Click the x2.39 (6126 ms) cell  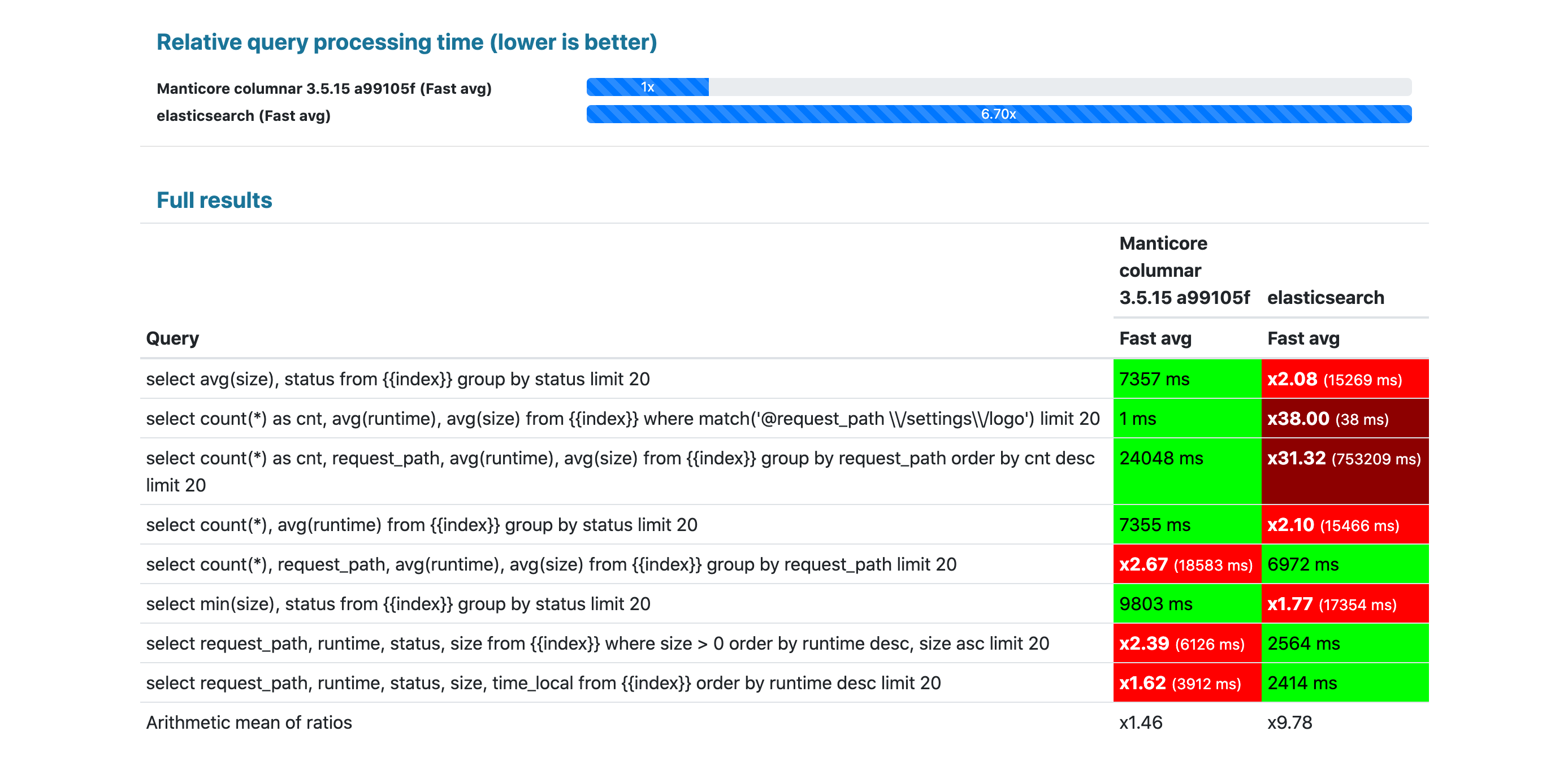coord(1186,643)
